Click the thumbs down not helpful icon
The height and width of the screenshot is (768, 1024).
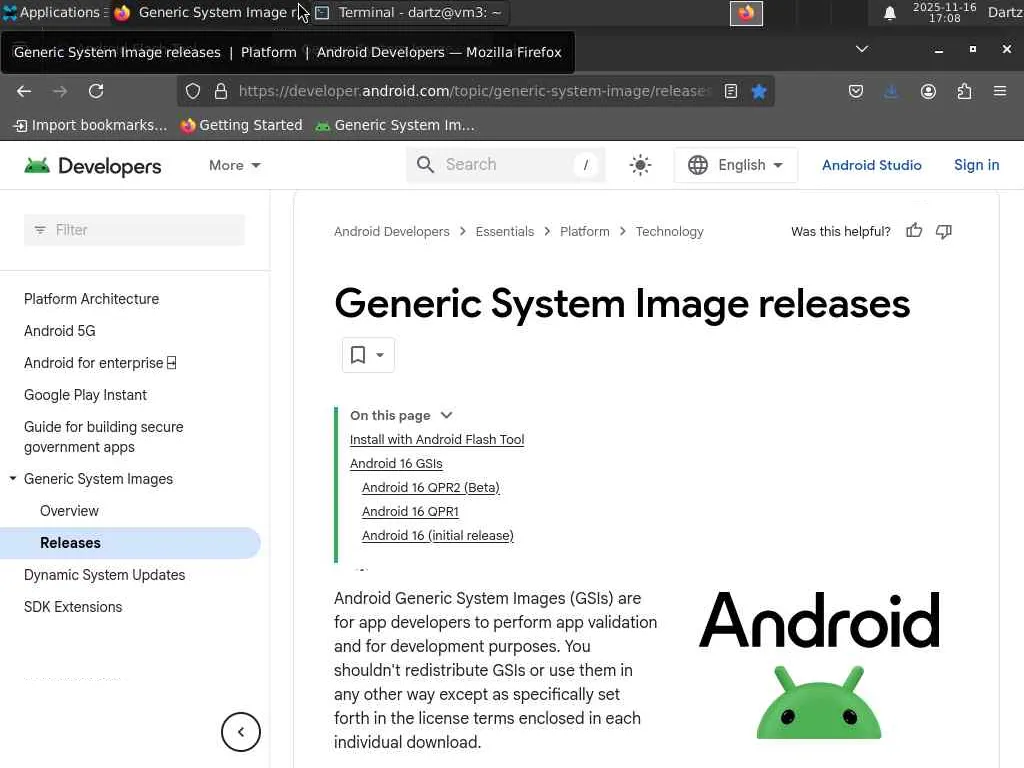[x=944, y=231]
